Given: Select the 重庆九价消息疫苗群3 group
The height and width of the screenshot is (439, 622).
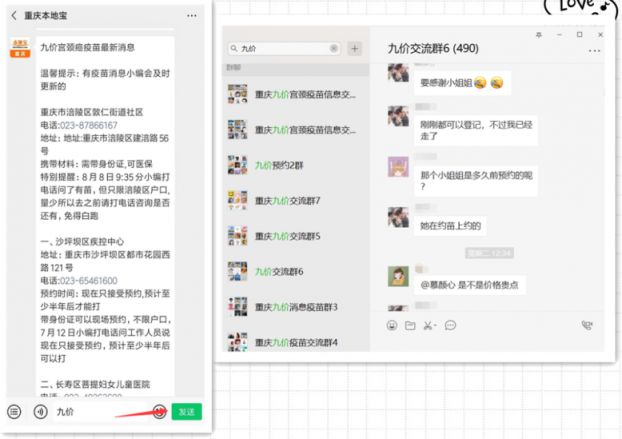Looking at the screenshot, I should pyautogui.click(x=296, y=307).
